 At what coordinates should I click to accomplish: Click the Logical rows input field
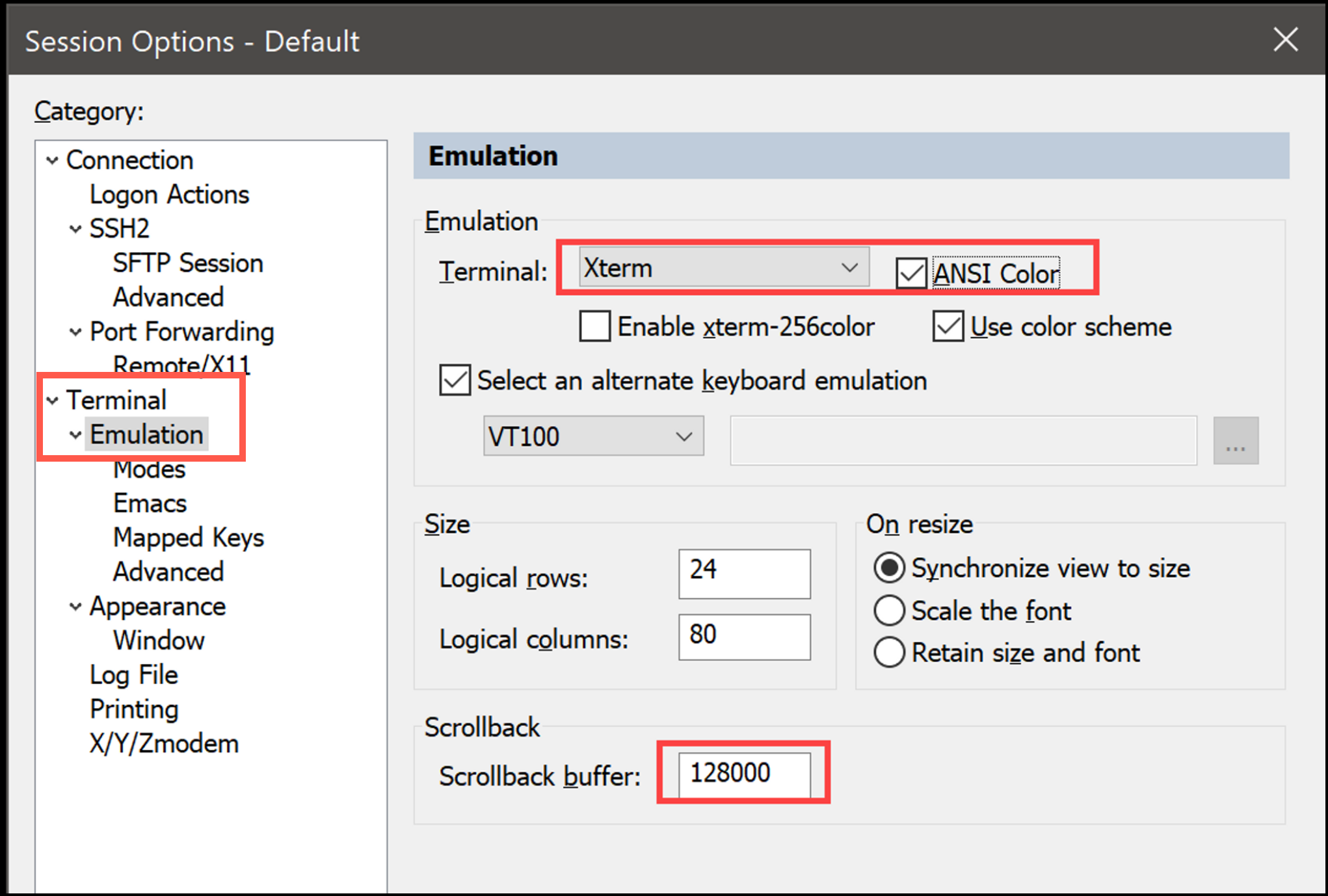pyautogui.click(x=744, y=573)
